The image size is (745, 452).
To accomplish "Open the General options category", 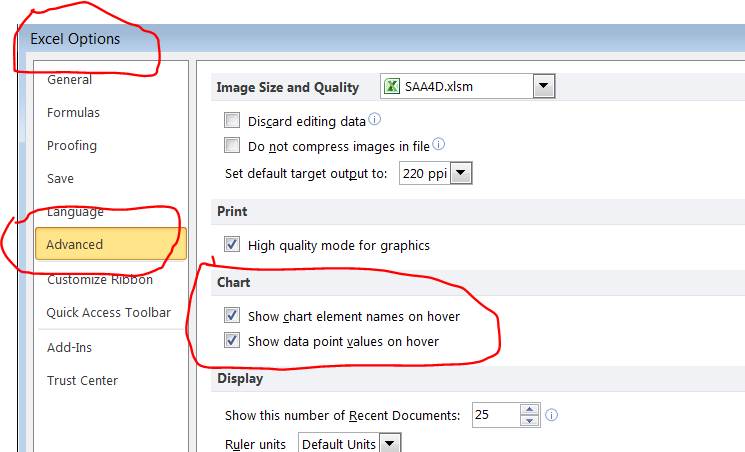I will click(x=69, y=80).
